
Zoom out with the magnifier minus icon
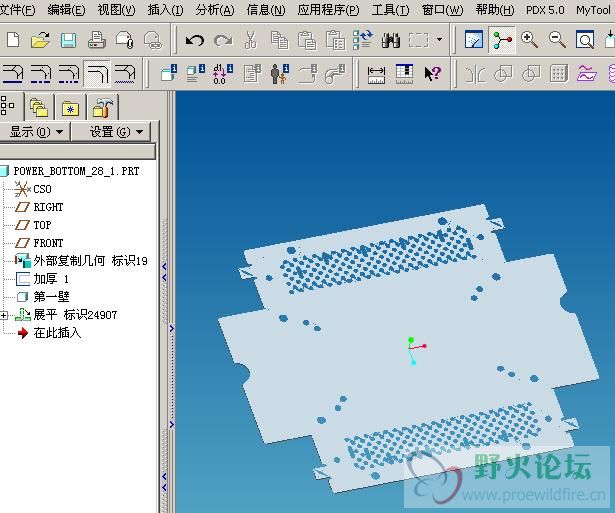tap(558, 40)
